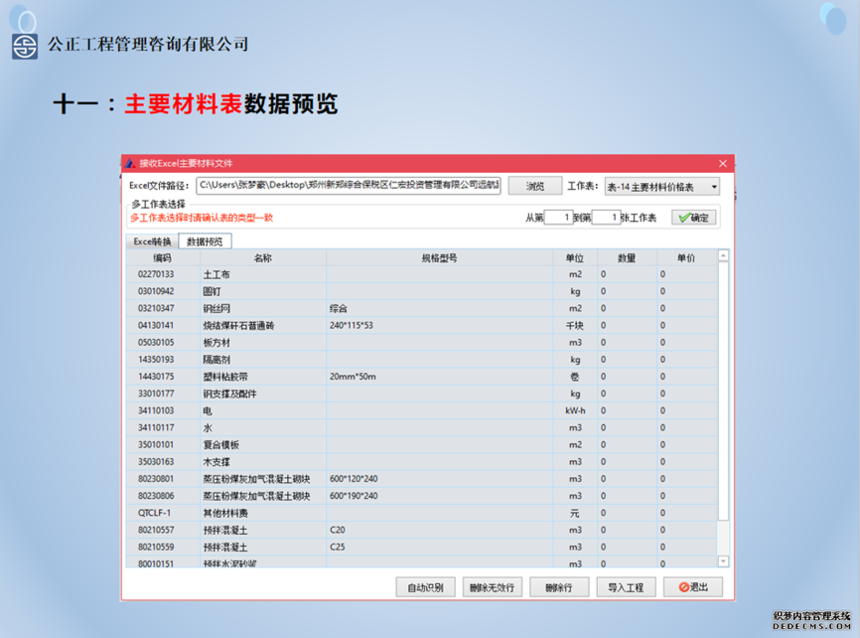The image size is (860, 638).
Task: Click the Excel文件路径 input field
Action: [x=348, y=186]
